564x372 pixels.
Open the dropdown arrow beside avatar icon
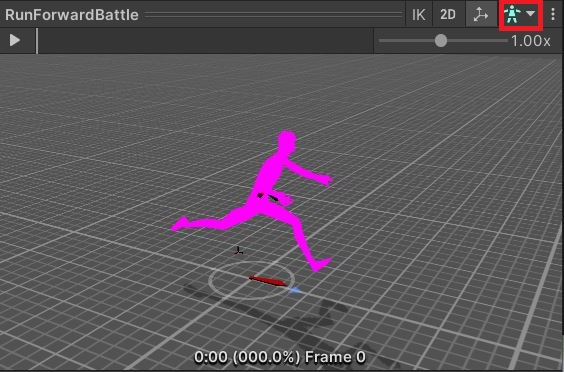531,14
